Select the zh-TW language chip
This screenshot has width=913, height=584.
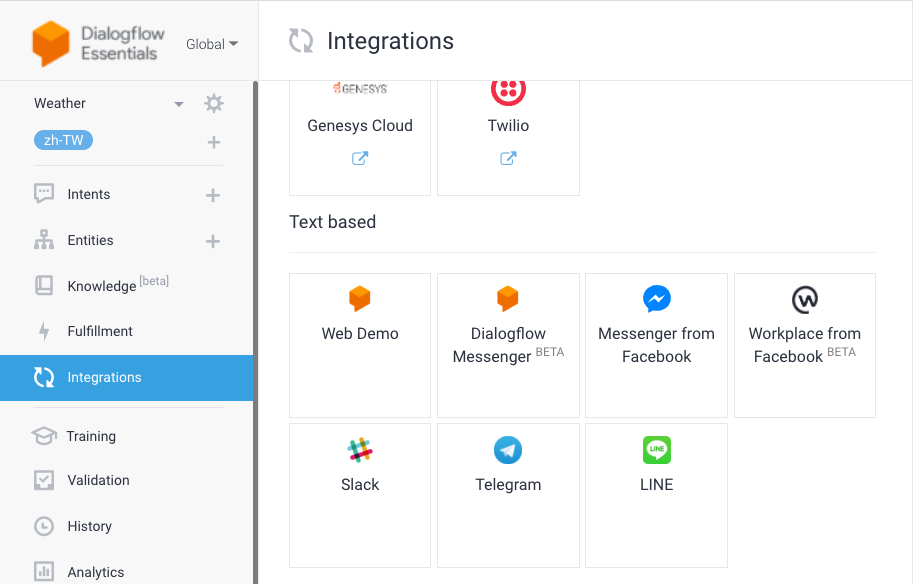pos(63,140)
